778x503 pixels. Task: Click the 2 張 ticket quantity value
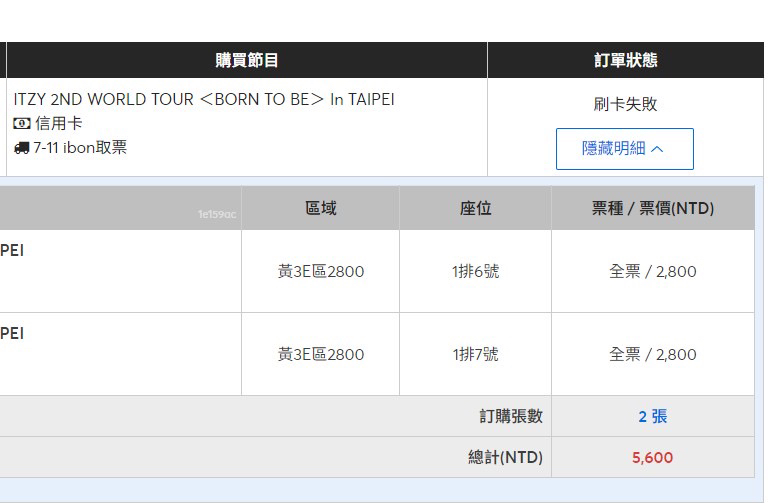(652, 416)
